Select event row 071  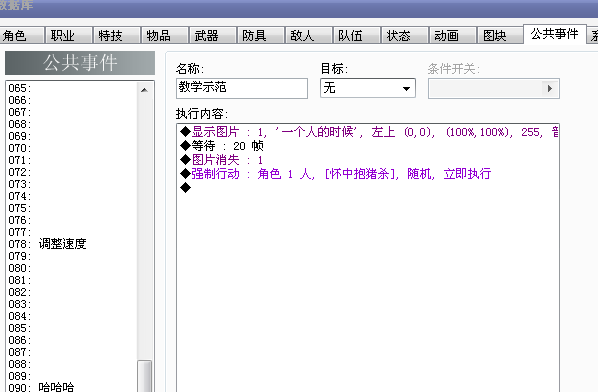72,160
